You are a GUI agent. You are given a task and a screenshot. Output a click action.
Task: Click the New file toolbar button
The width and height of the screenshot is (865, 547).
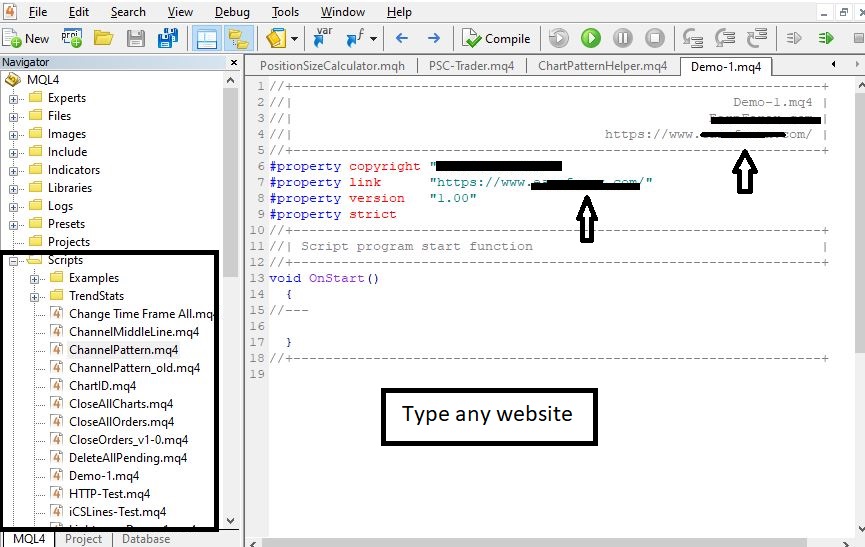point(26,39)
